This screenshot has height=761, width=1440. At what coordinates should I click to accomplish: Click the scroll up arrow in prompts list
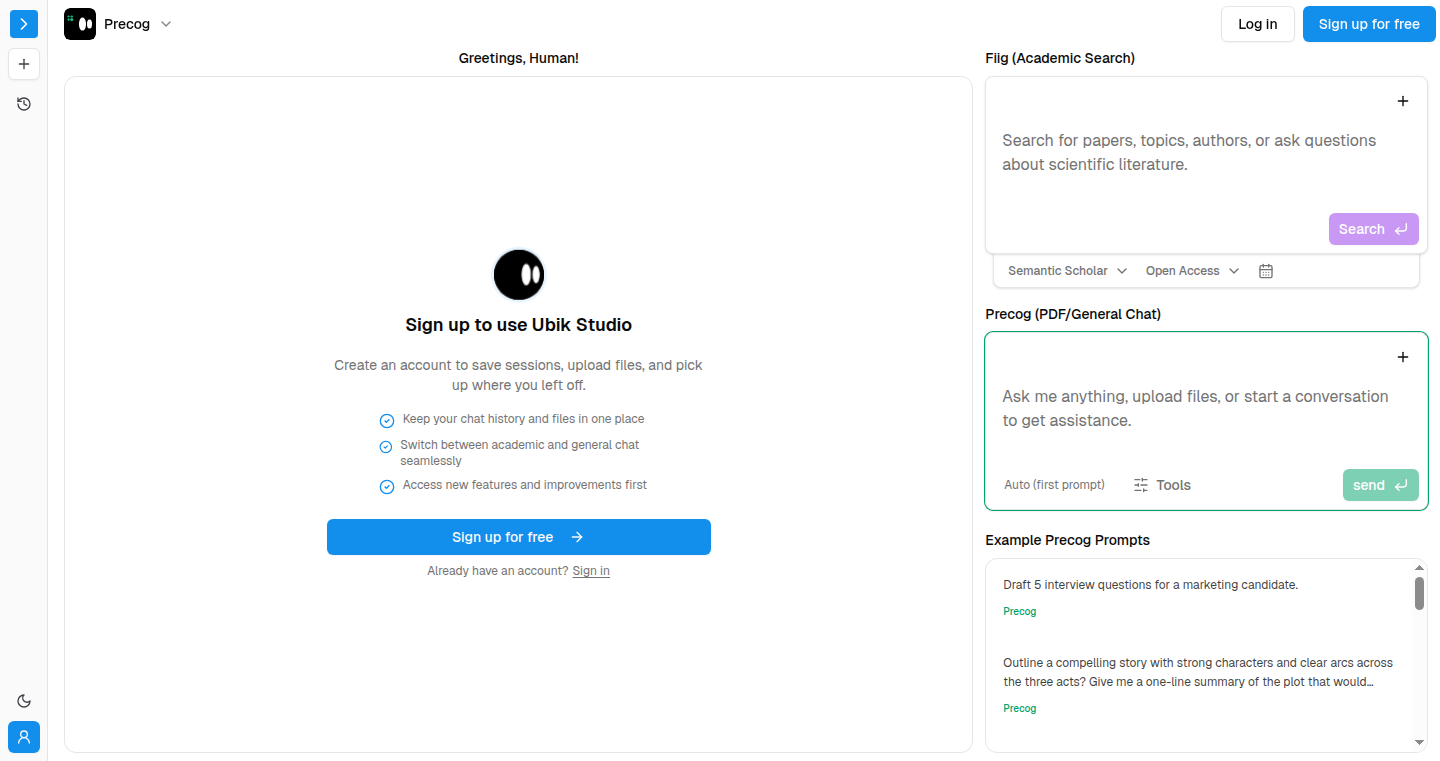[1419, 567]
